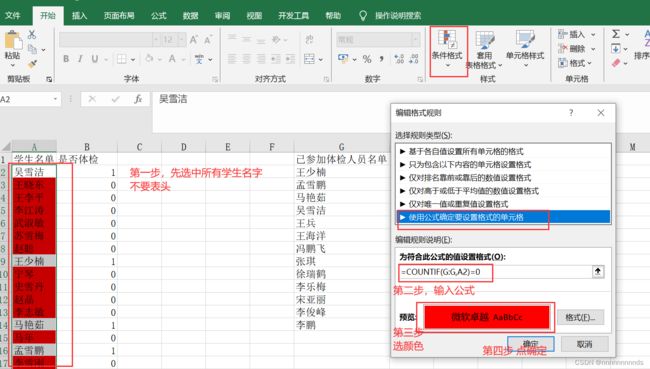Click the Comma Style icon
The width and height of the screenshot is (650, 369).
point(381,59)
